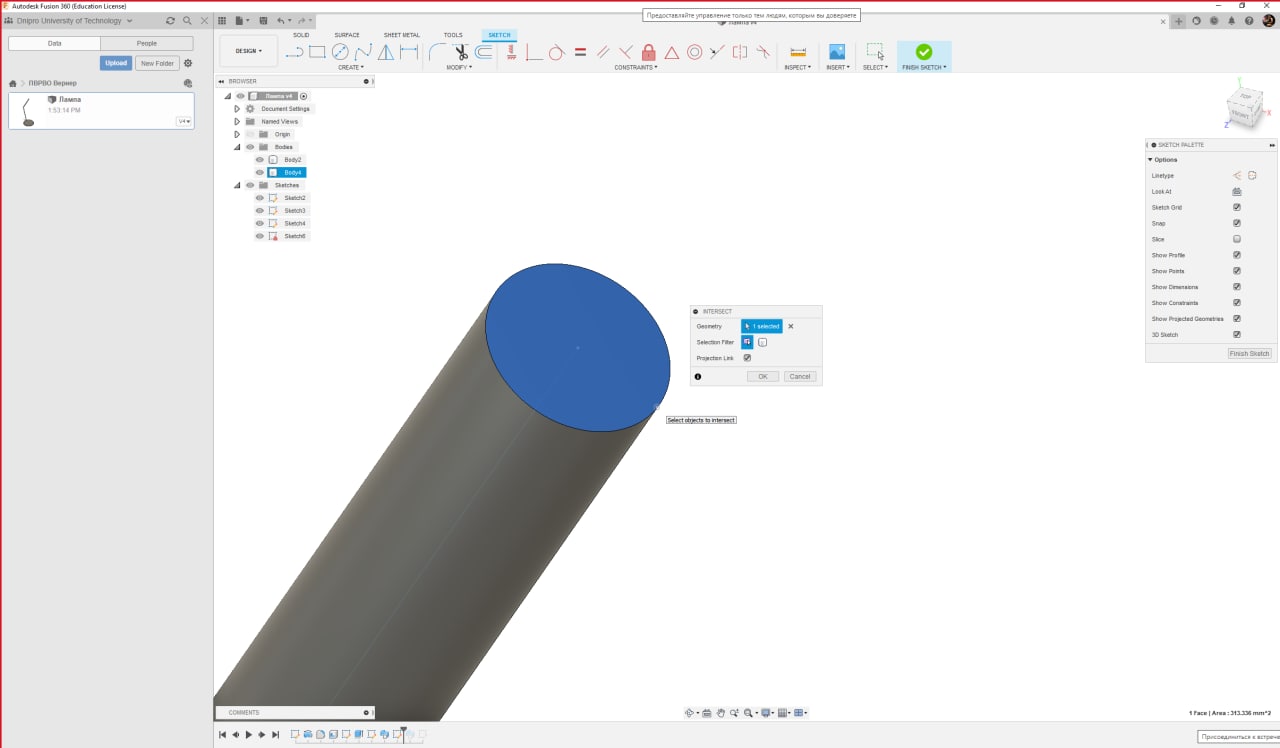
Task: Collapse the Sketches folder
Action: (237, 185)
